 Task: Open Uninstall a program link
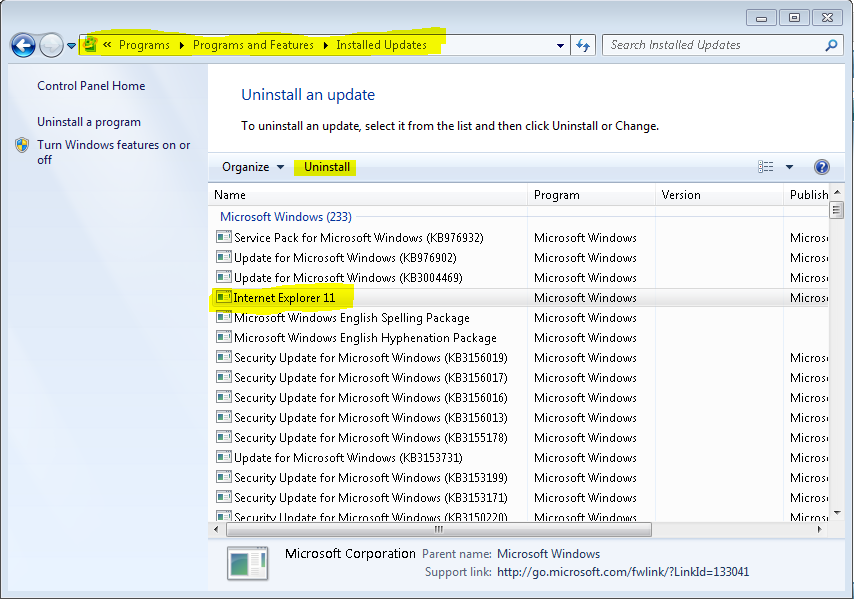[89, 122]
